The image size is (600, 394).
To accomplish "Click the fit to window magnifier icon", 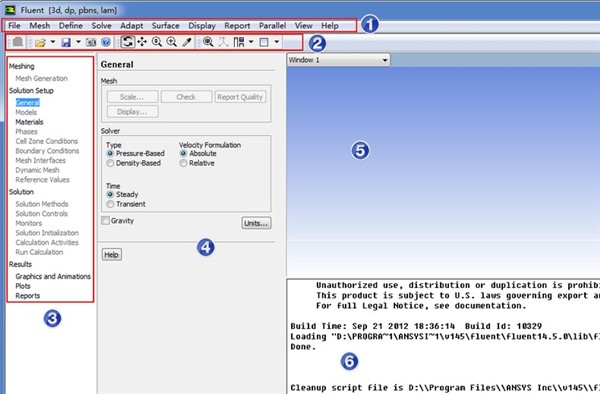I will coord(208,42).
